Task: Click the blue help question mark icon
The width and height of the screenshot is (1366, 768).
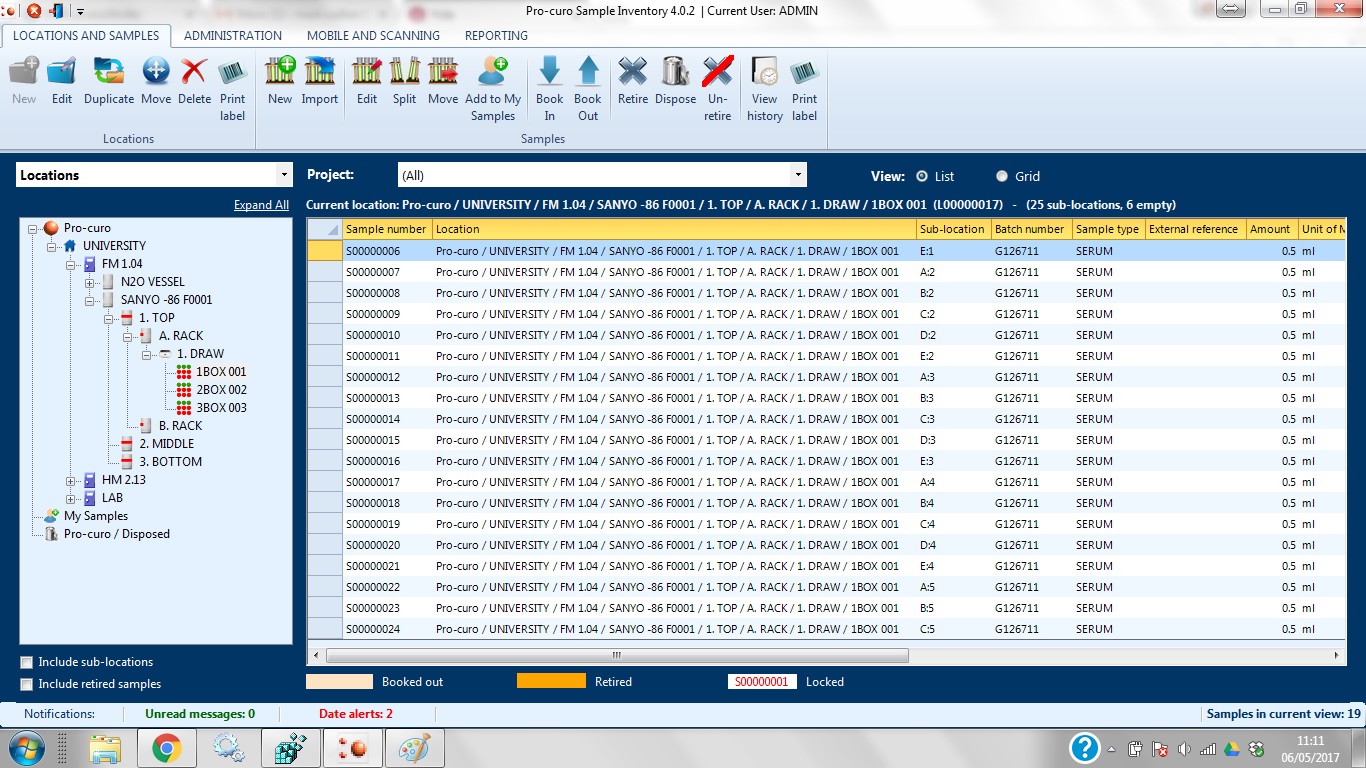Action: [x=1085, y=748]
